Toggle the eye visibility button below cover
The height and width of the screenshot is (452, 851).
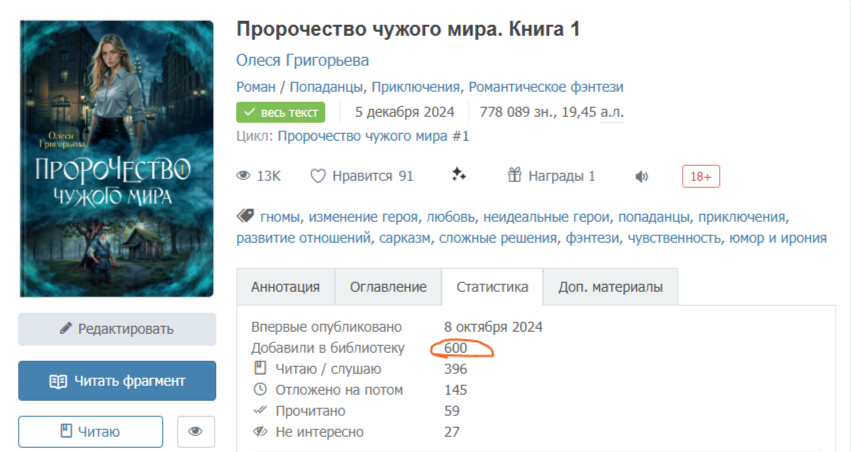coord(196,431)
